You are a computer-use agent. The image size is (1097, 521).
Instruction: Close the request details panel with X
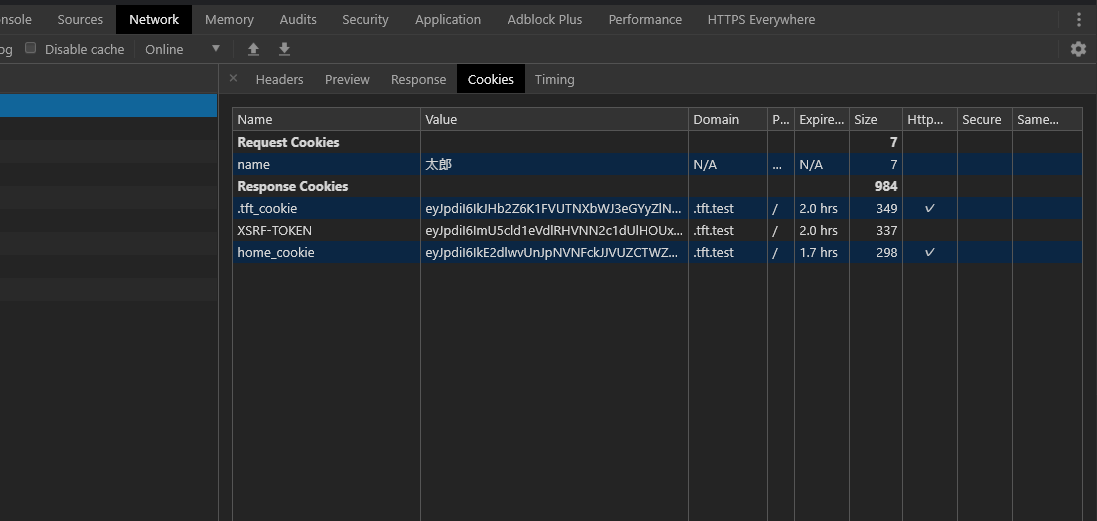point(233,78)
